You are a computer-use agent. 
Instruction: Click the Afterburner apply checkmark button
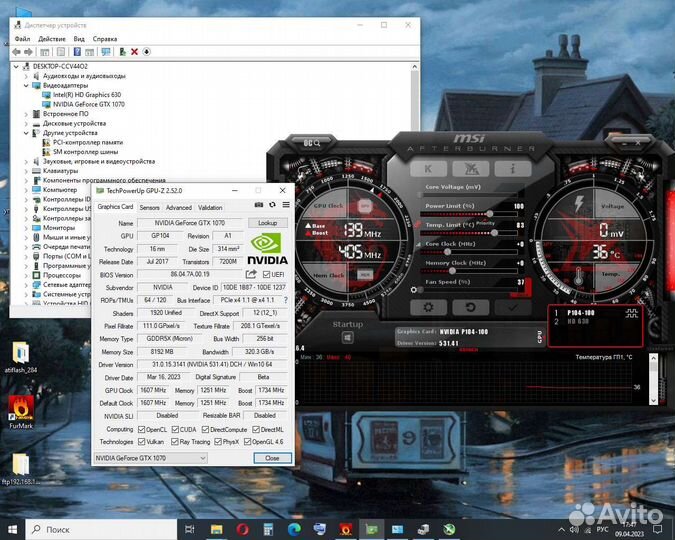click(x=513, y=307)
